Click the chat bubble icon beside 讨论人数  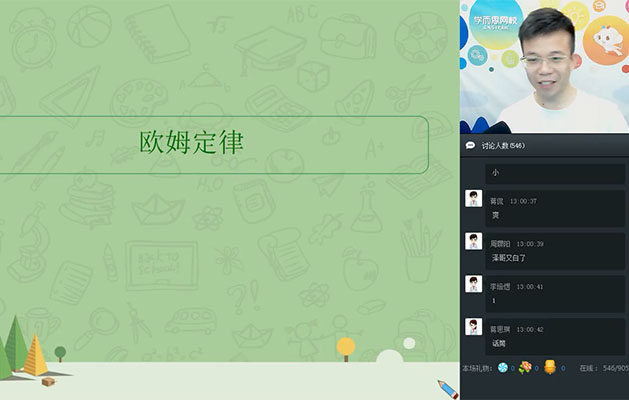[x=470, y=145]
